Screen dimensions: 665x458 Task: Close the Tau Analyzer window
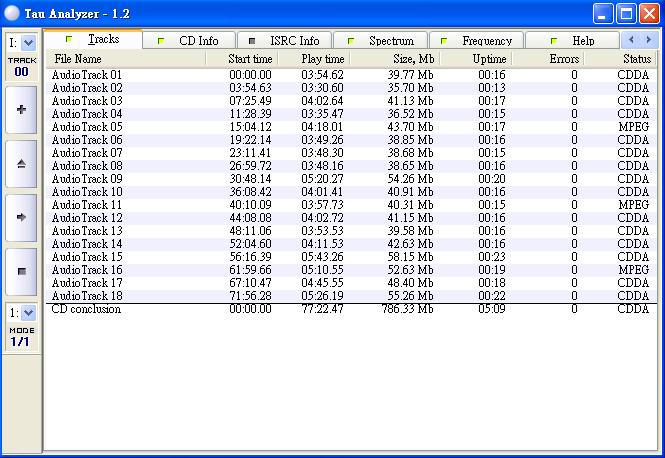649,14
